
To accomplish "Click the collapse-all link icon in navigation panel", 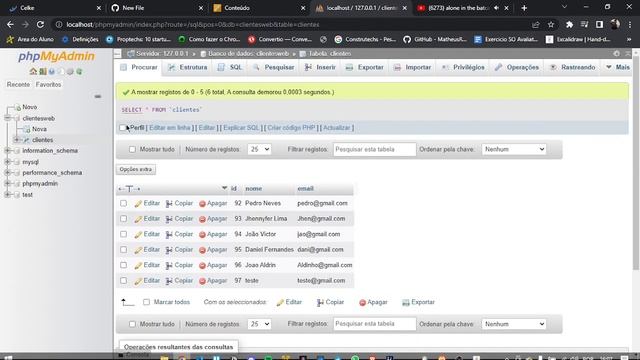I will 98,97.
